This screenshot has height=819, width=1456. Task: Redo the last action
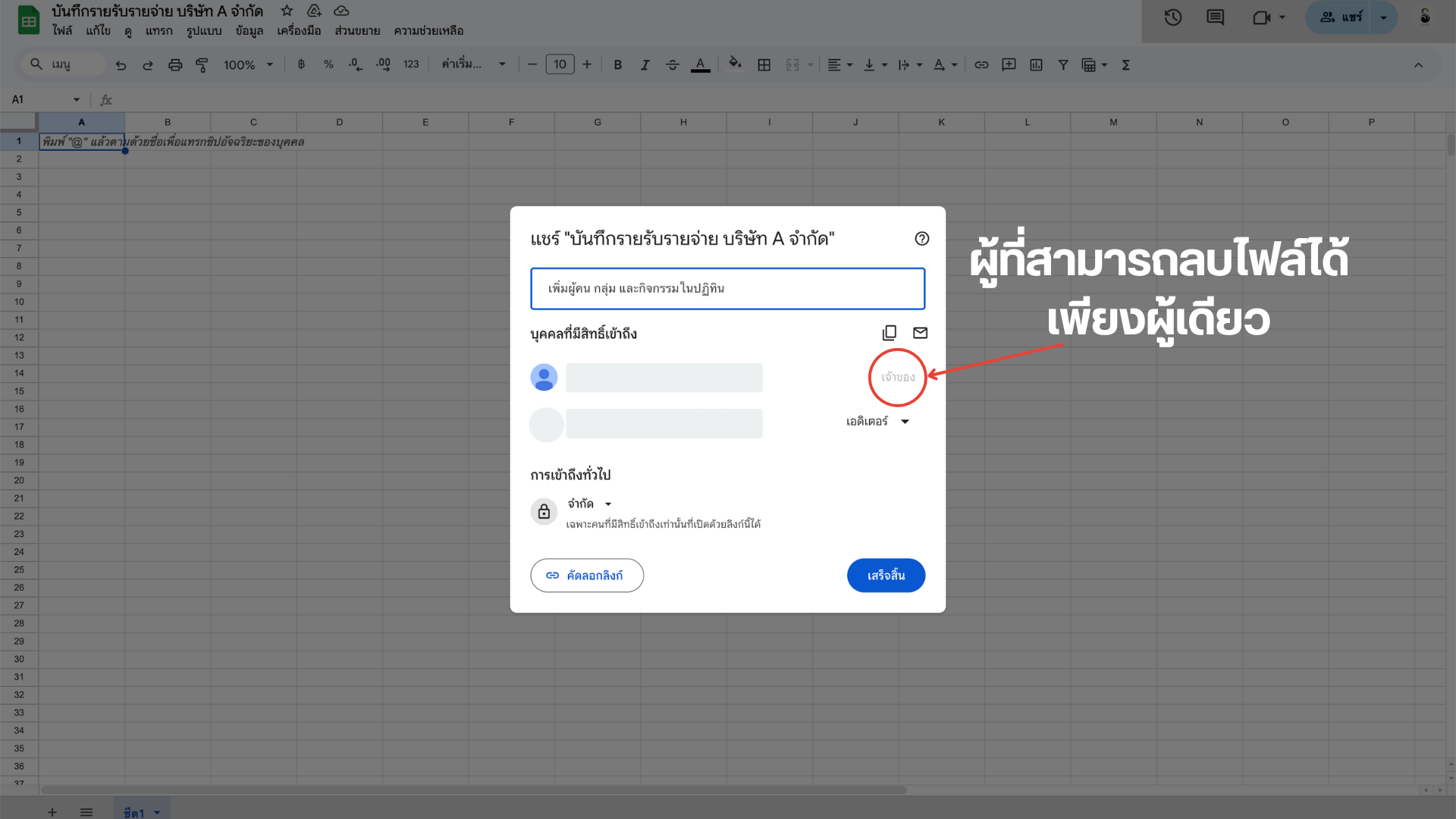(x=148, y=65)
